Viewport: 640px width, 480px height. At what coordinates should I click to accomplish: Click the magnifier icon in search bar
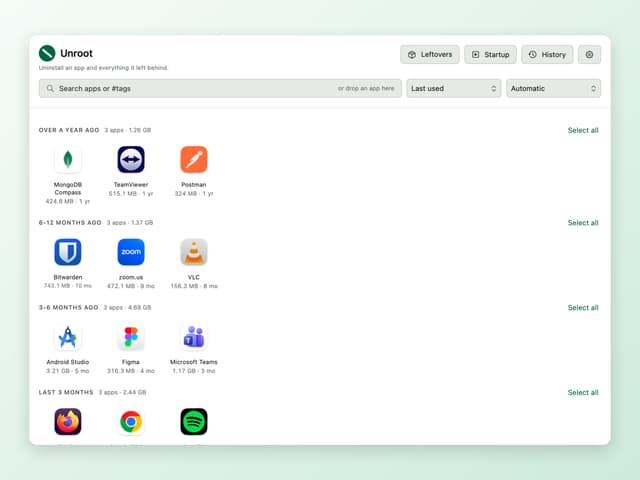(50, 89)
